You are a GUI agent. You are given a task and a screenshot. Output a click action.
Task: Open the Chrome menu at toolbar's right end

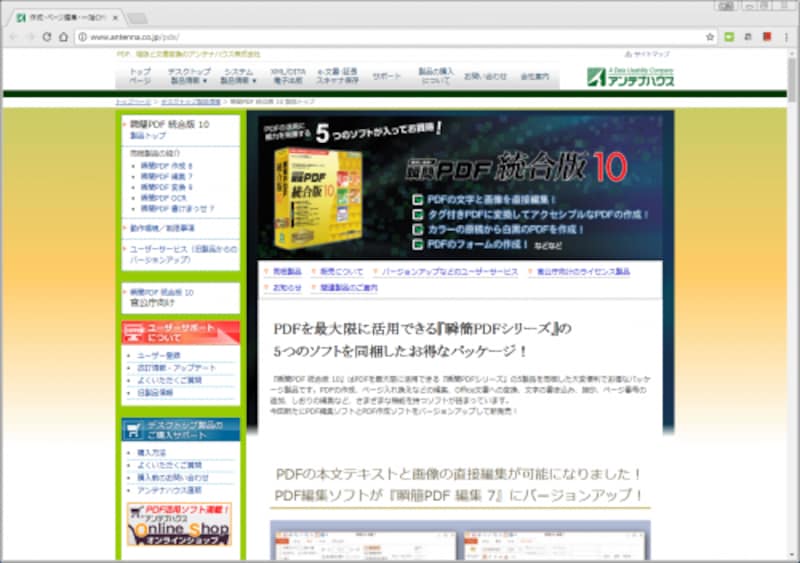point(786,37)
